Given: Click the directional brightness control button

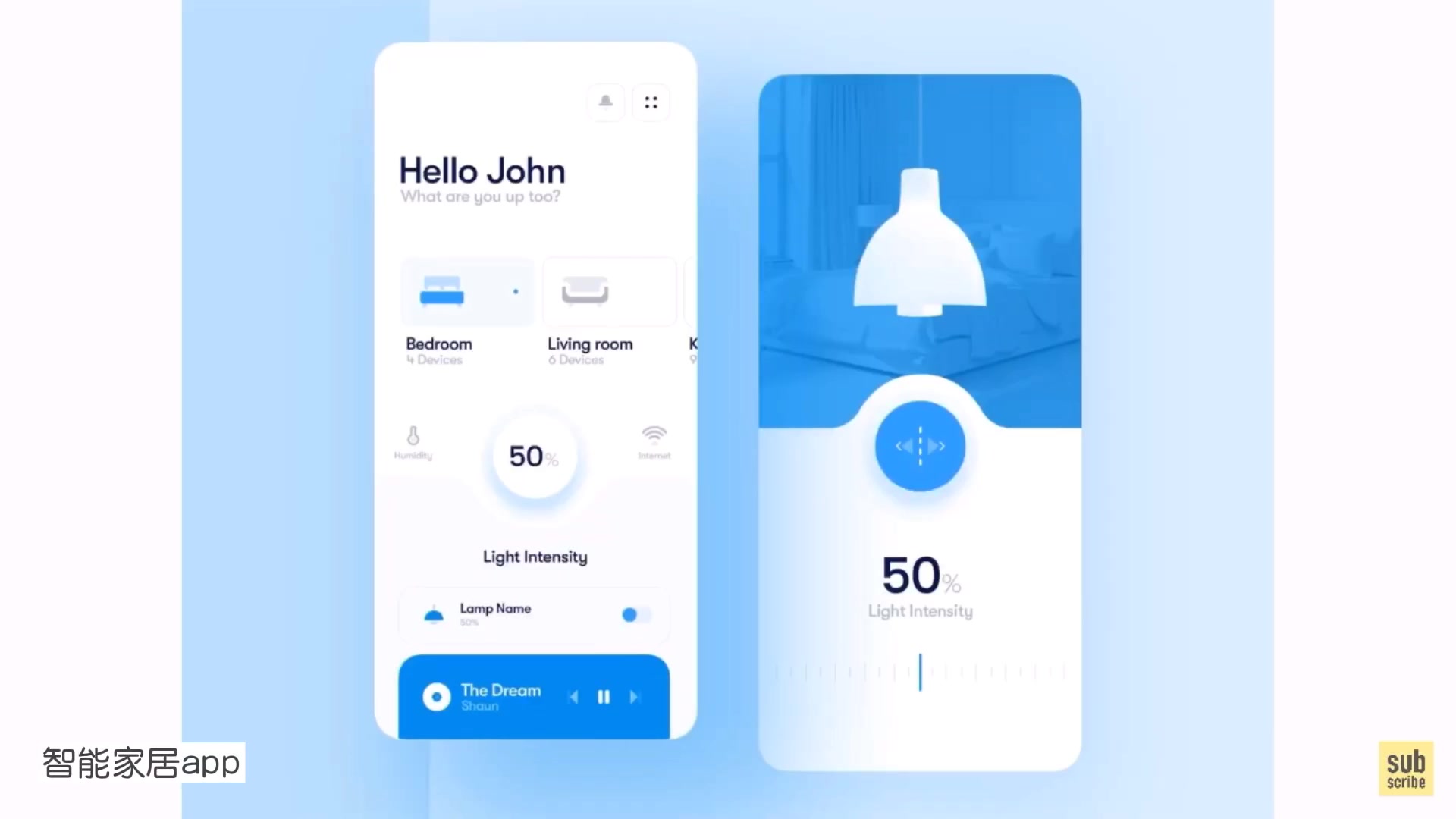Looking at the screenshot, I should (x=918, y=447).
